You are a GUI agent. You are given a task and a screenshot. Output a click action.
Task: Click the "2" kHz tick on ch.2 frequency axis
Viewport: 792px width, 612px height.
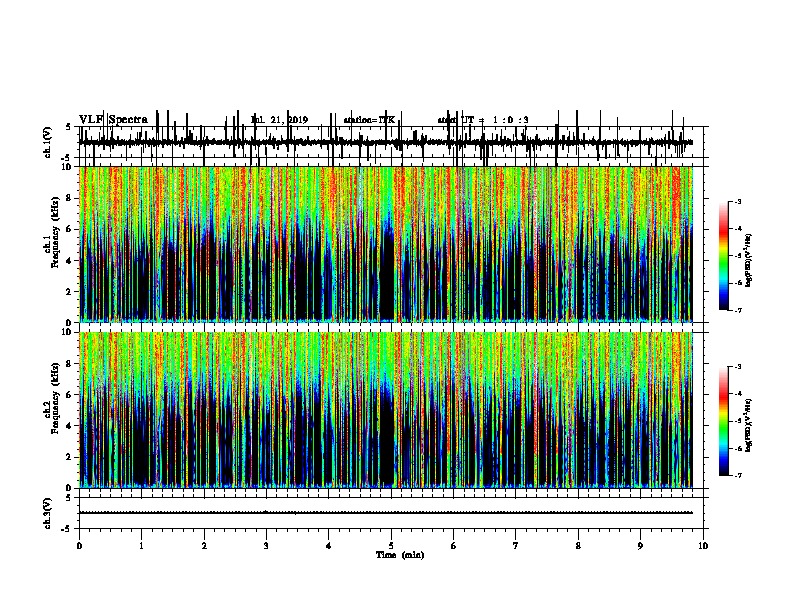pos(70,457)
